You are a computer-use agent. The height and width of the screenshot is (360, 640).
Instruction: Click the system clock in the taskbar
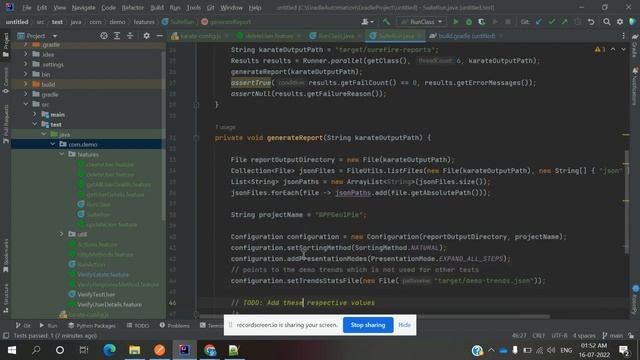pyautogui.click(x=594, y=350)
